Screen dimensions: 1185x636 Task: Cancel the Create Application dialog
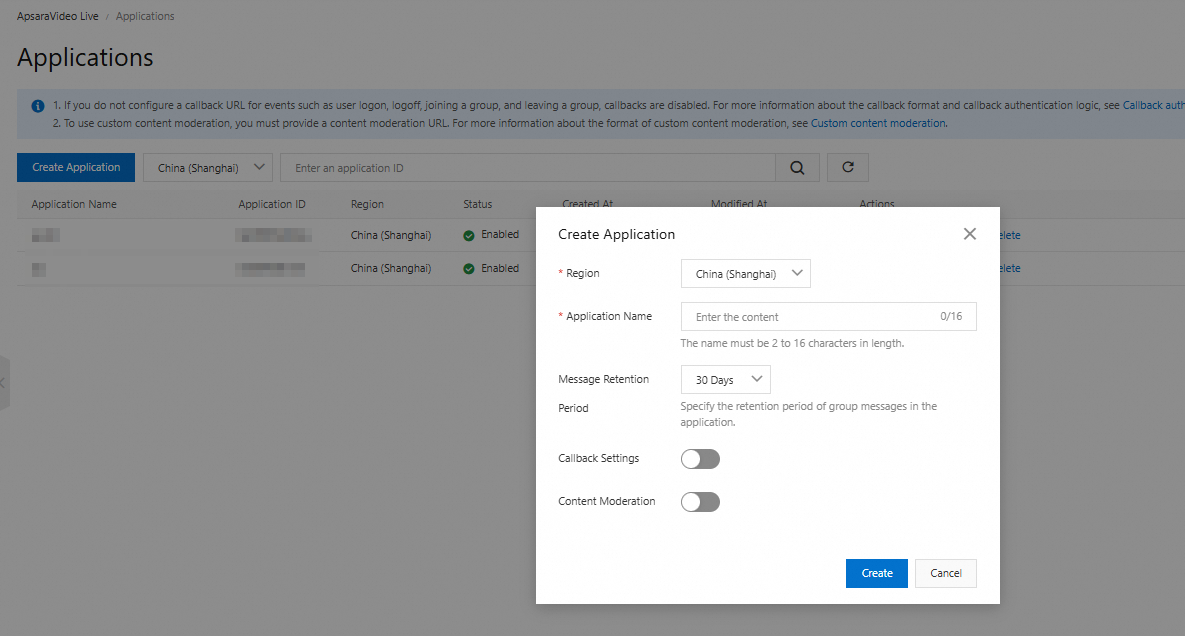(x=945, y=573)
